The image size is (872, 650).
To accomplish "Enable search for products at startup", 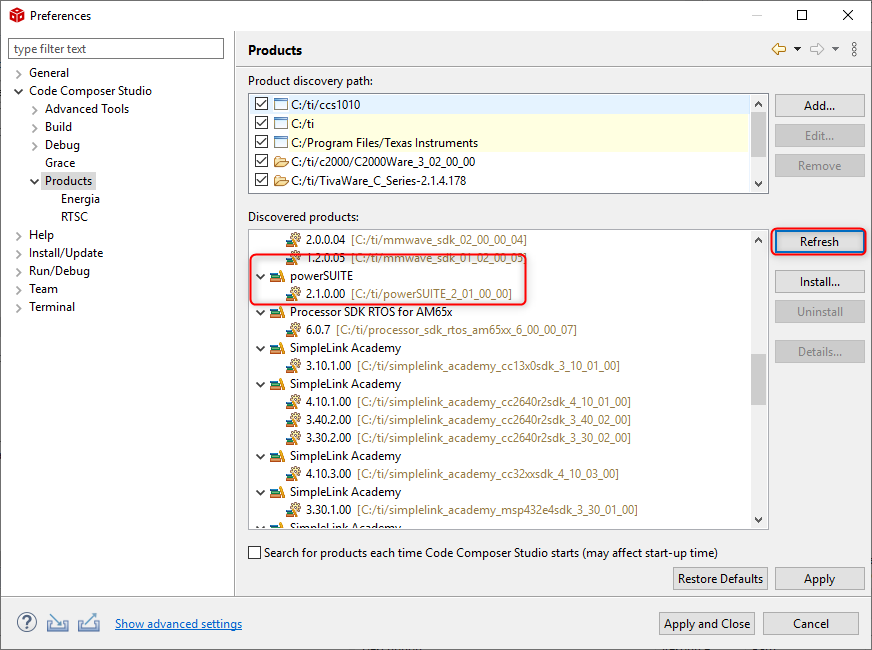I will pyautogui.click(x=255, y=553).
